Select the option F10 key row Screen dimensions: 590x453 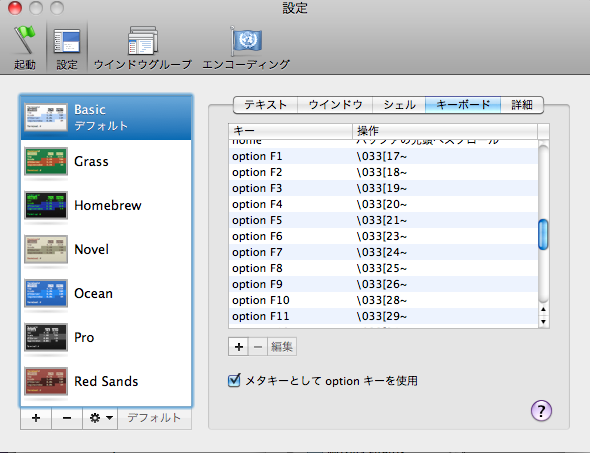tap(383, 300)
